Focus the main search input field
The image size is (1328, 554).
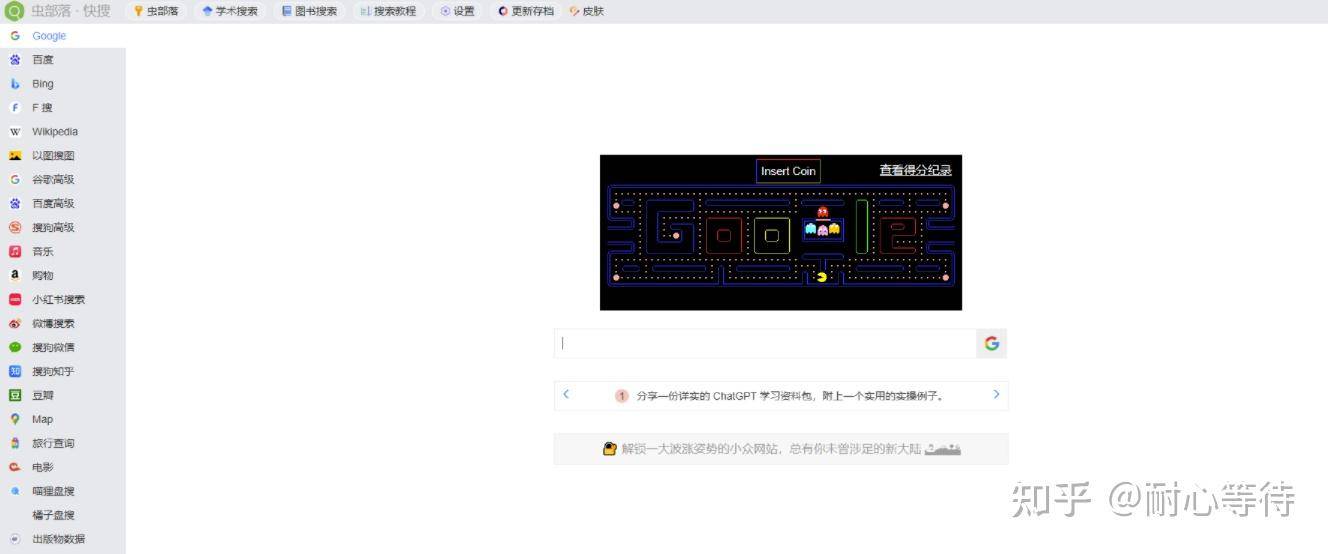tap(765, 343)
